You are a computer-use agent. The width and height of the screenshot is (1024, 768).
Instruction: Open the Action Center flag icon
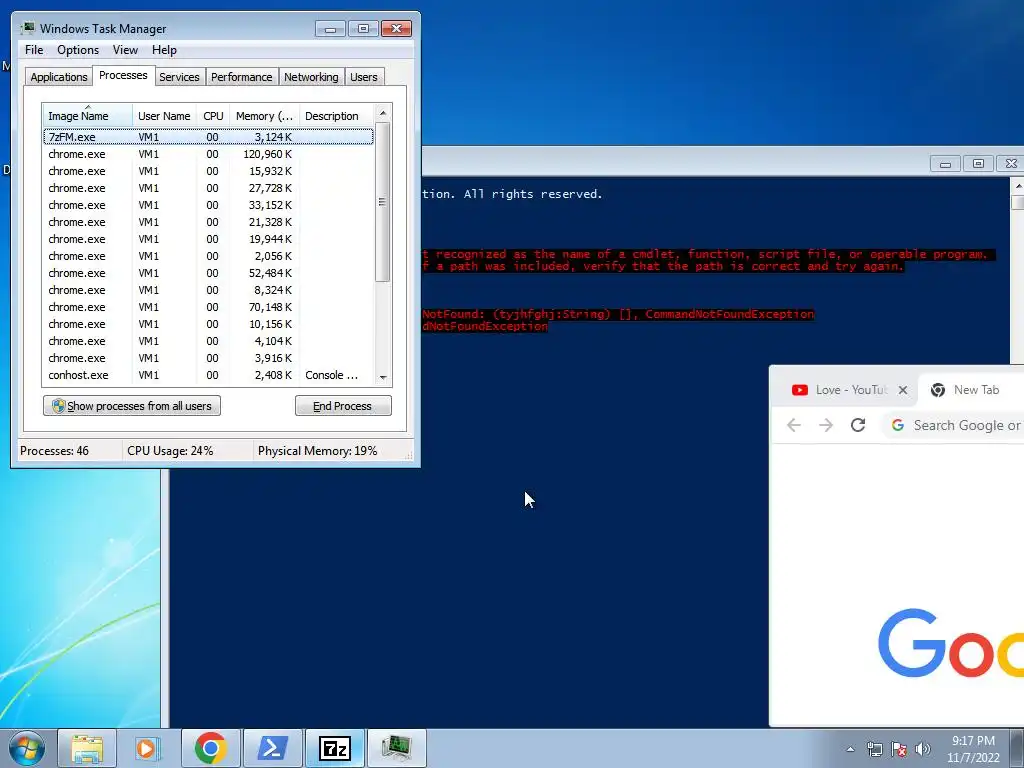click(x=899, y=749)
